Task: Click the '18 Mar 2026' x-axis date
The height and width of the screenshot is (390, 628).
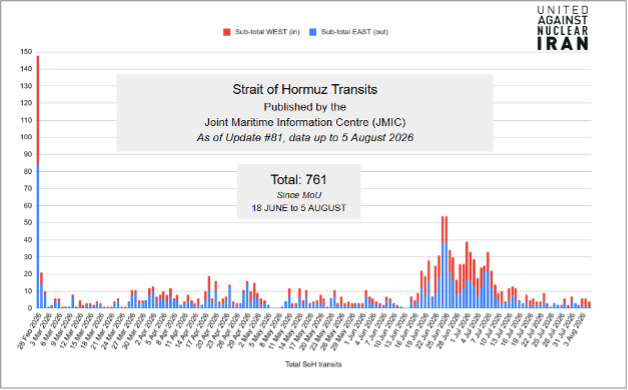Action: (x=91, y=331)
